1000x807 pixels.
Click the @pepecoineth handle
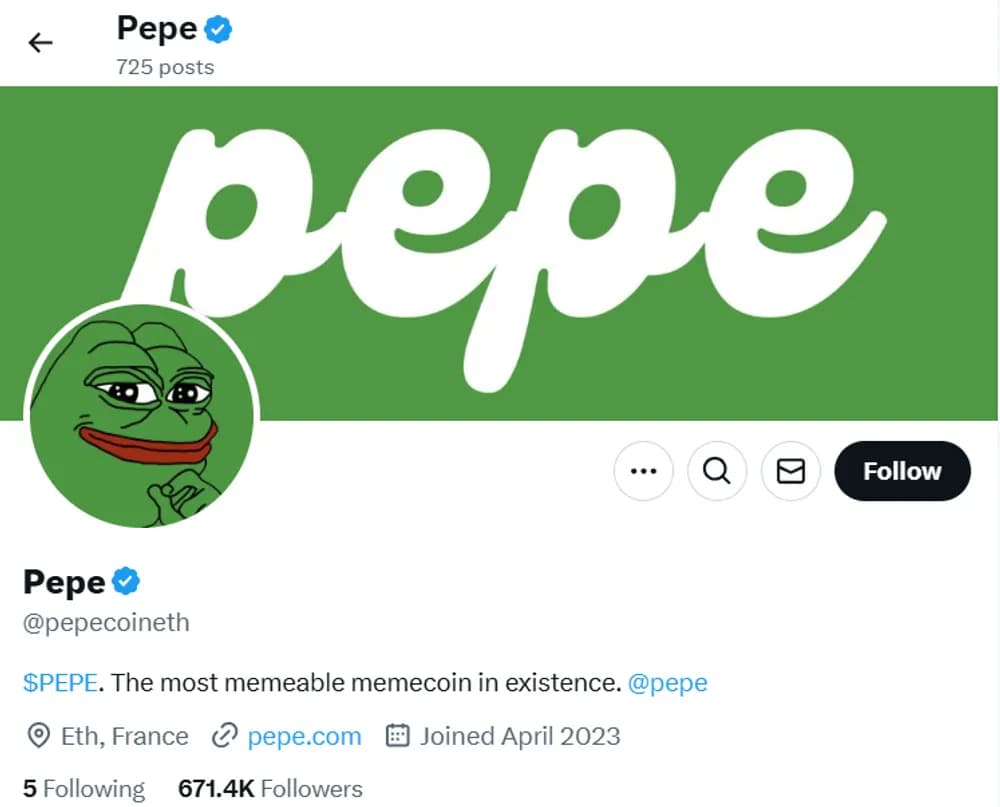click(x=104, y=622)
